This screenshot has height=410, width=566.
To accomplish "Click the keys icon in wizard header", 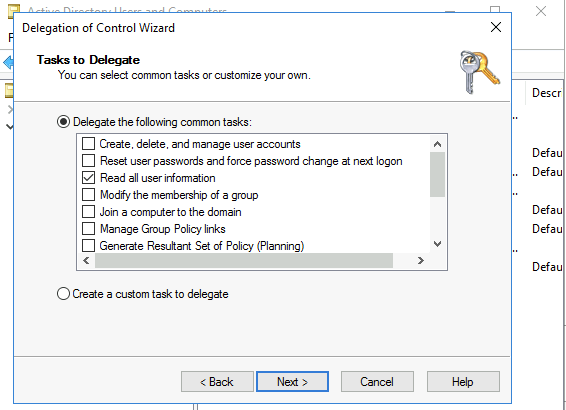I will pyautogui.click(x=479, y=72).
